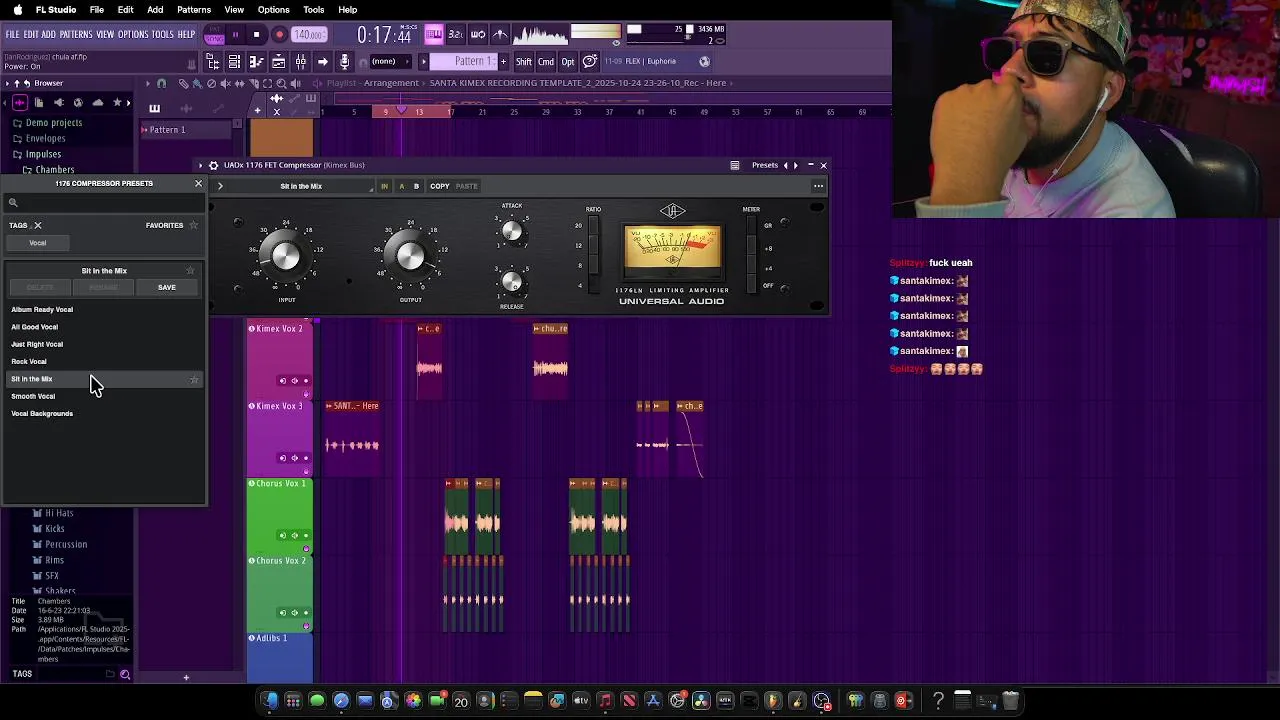The image size is (1280, 720).
Task: Favorite the Sit in the Mix row star
Action: click(x=194, y=380)
